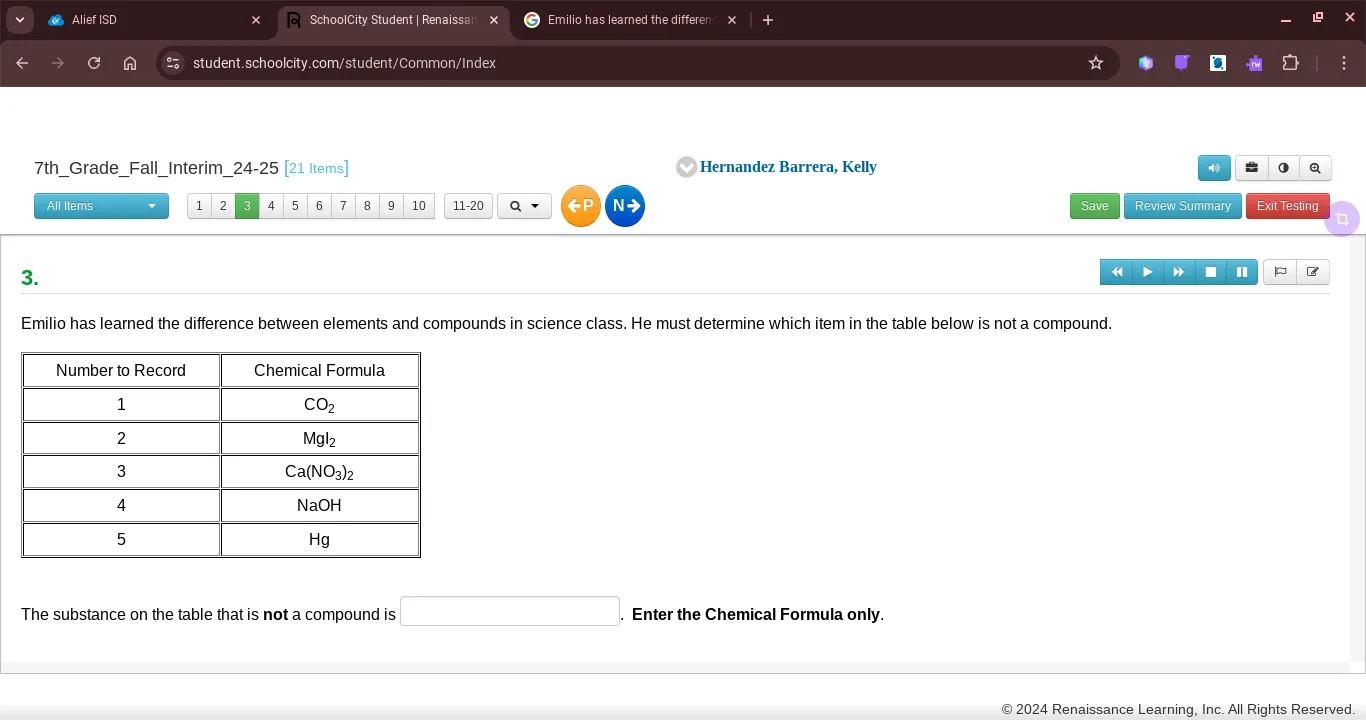Expand the student name chevron

point(686,167)
